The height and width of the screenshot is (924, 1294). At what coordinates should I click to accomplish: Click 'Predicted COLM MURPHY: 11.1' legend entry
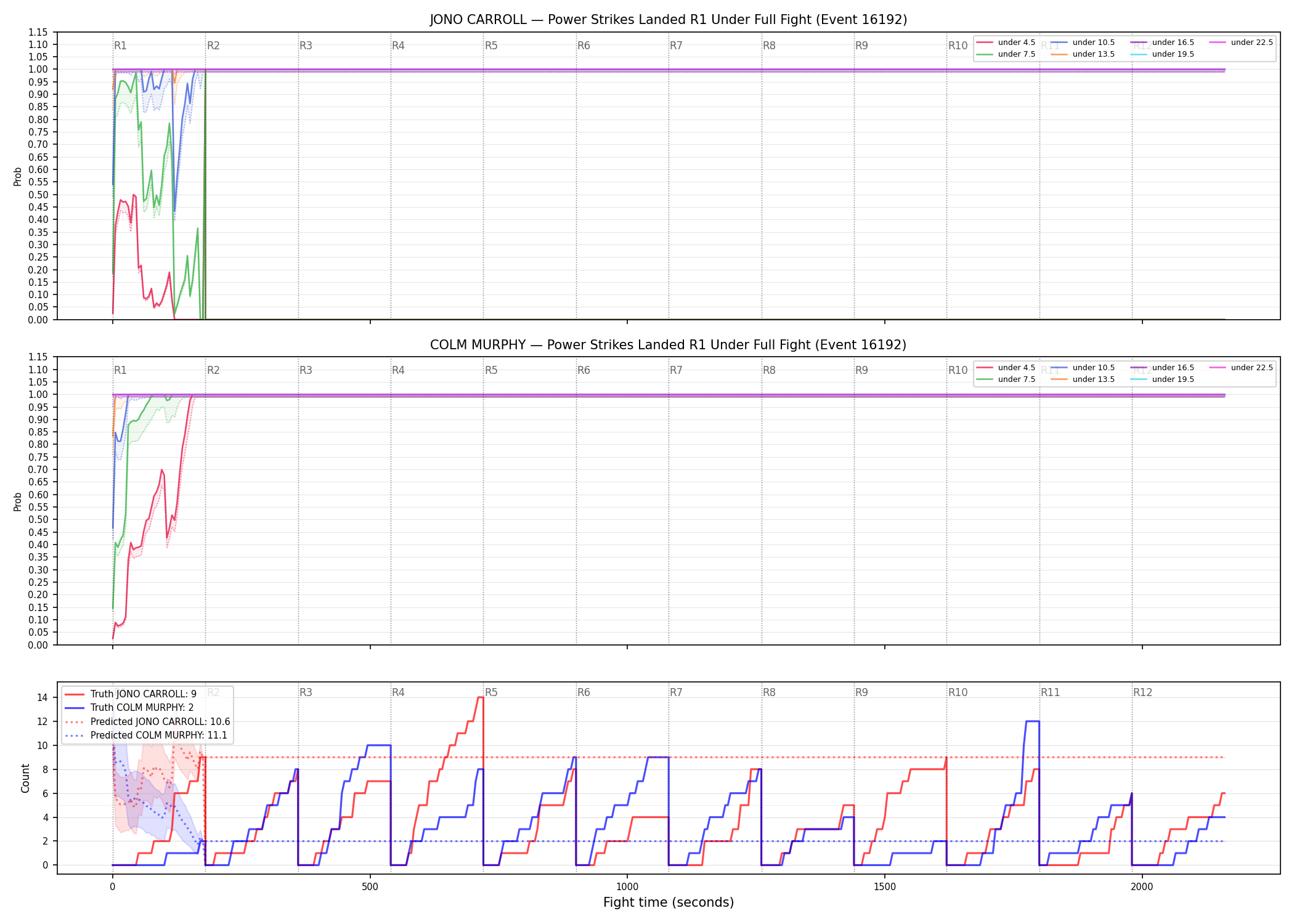pos(146,735)
